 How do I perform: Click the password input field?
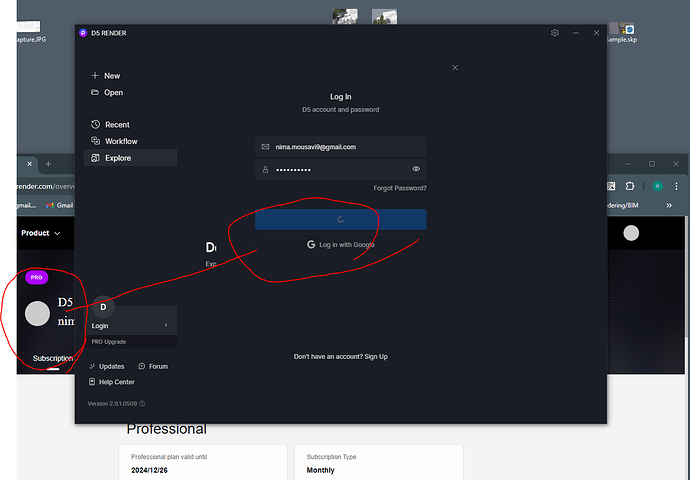pos(341,169)
